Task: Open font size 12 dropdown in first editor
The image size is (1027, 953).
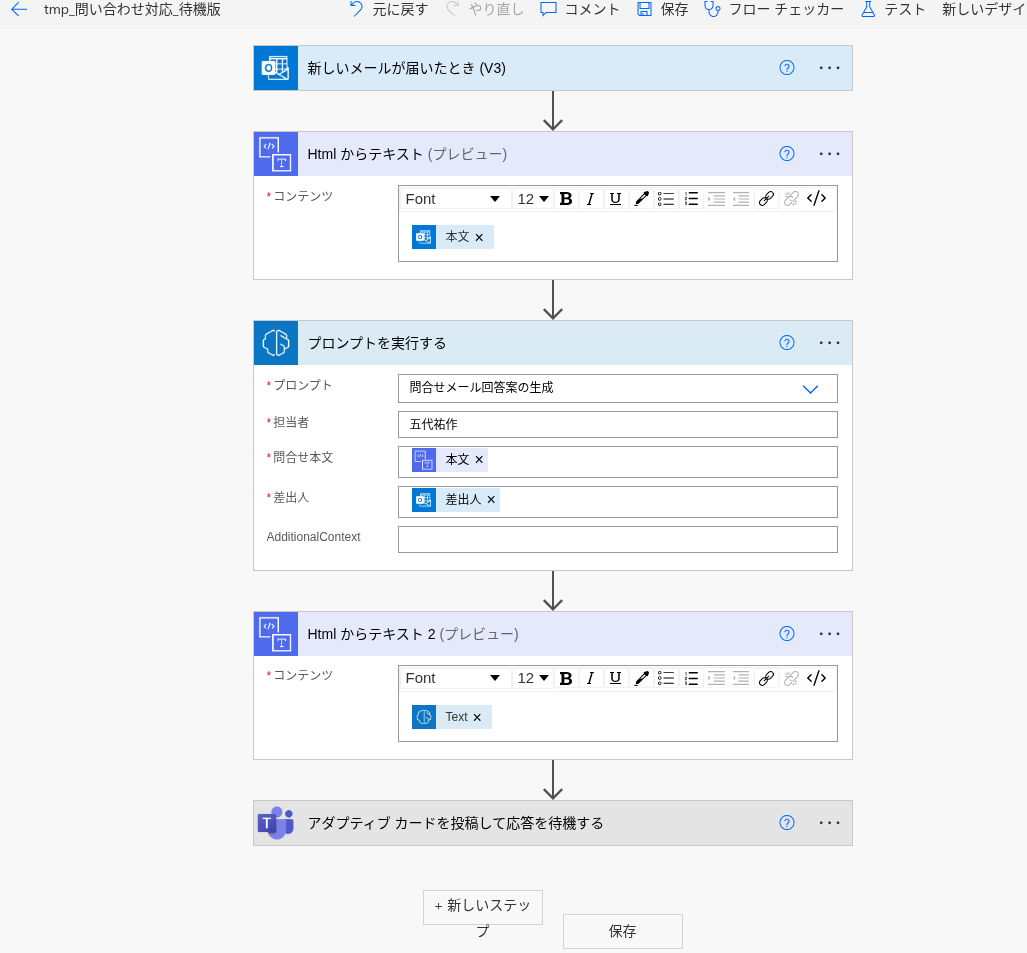Action: (x=532, y=199)
